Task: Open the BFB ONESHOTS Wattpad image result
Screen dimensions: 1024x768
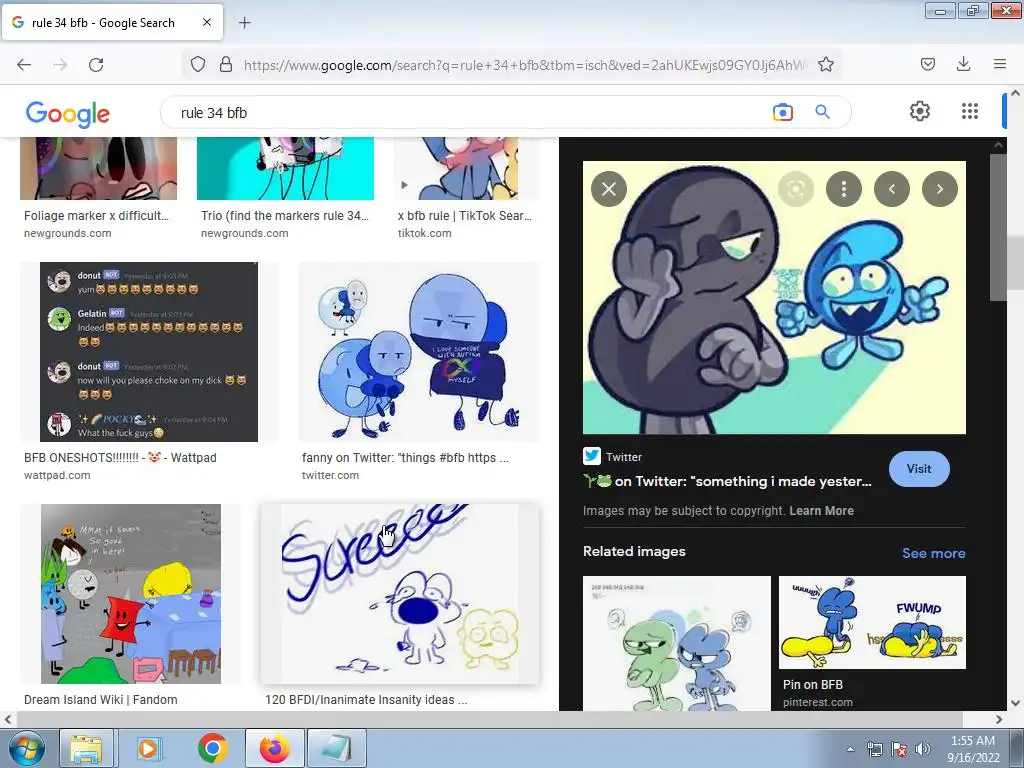Action: pos(149,352)
